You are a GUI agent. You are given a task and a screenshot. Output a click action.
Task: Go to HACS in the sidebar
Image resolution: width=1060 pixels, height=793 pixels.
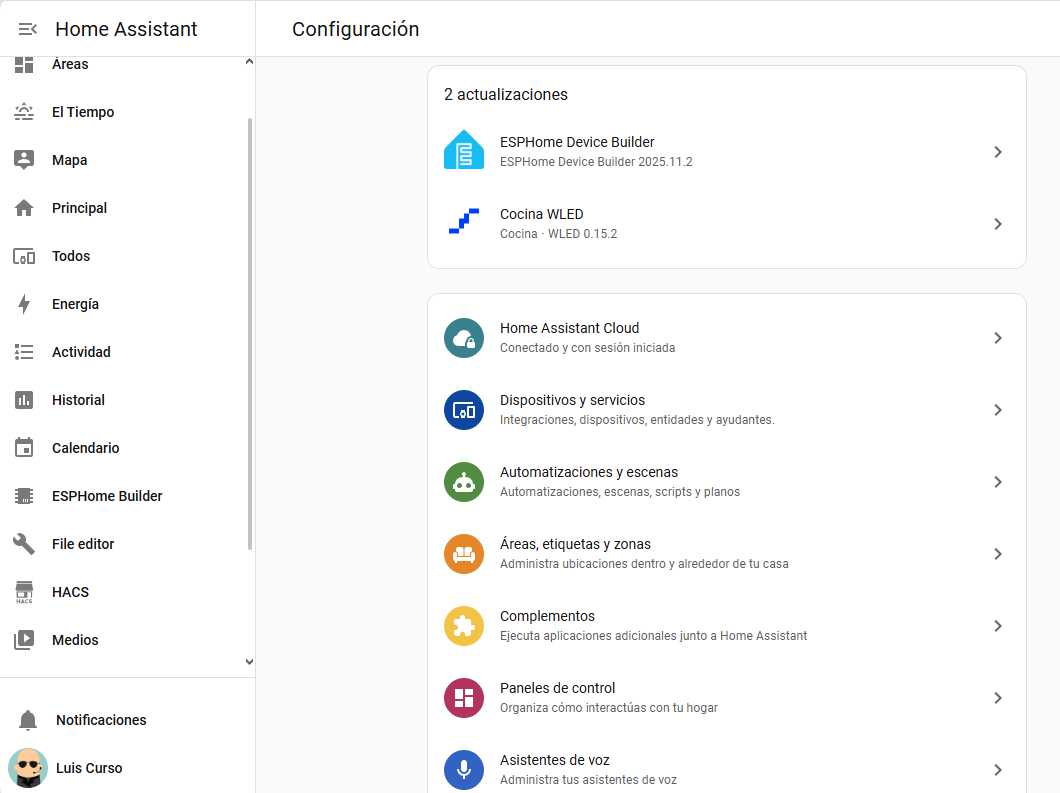[70, 592]
